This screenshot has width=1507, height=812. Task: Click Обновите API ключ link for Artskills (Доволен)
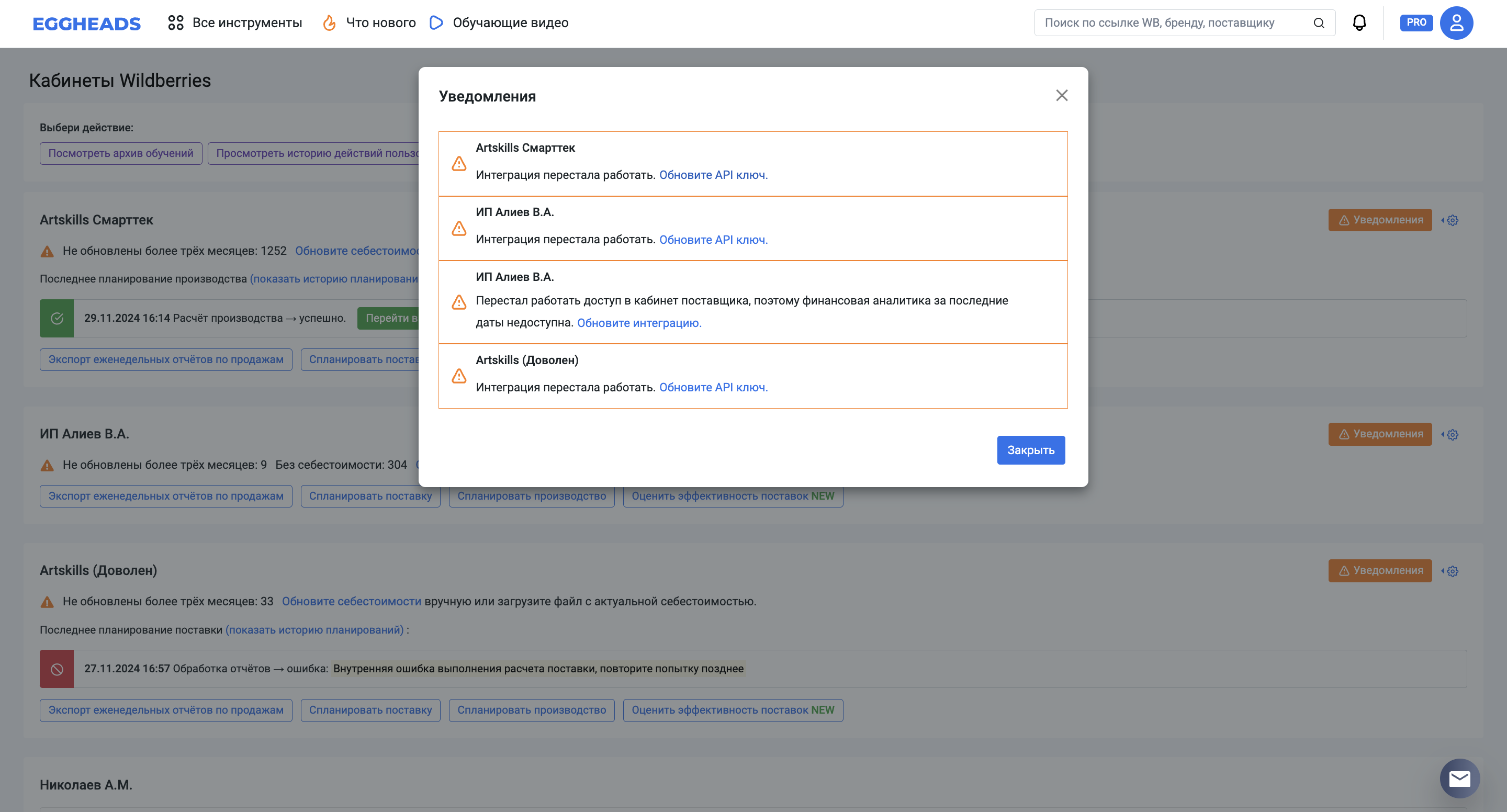click(713, 387)
